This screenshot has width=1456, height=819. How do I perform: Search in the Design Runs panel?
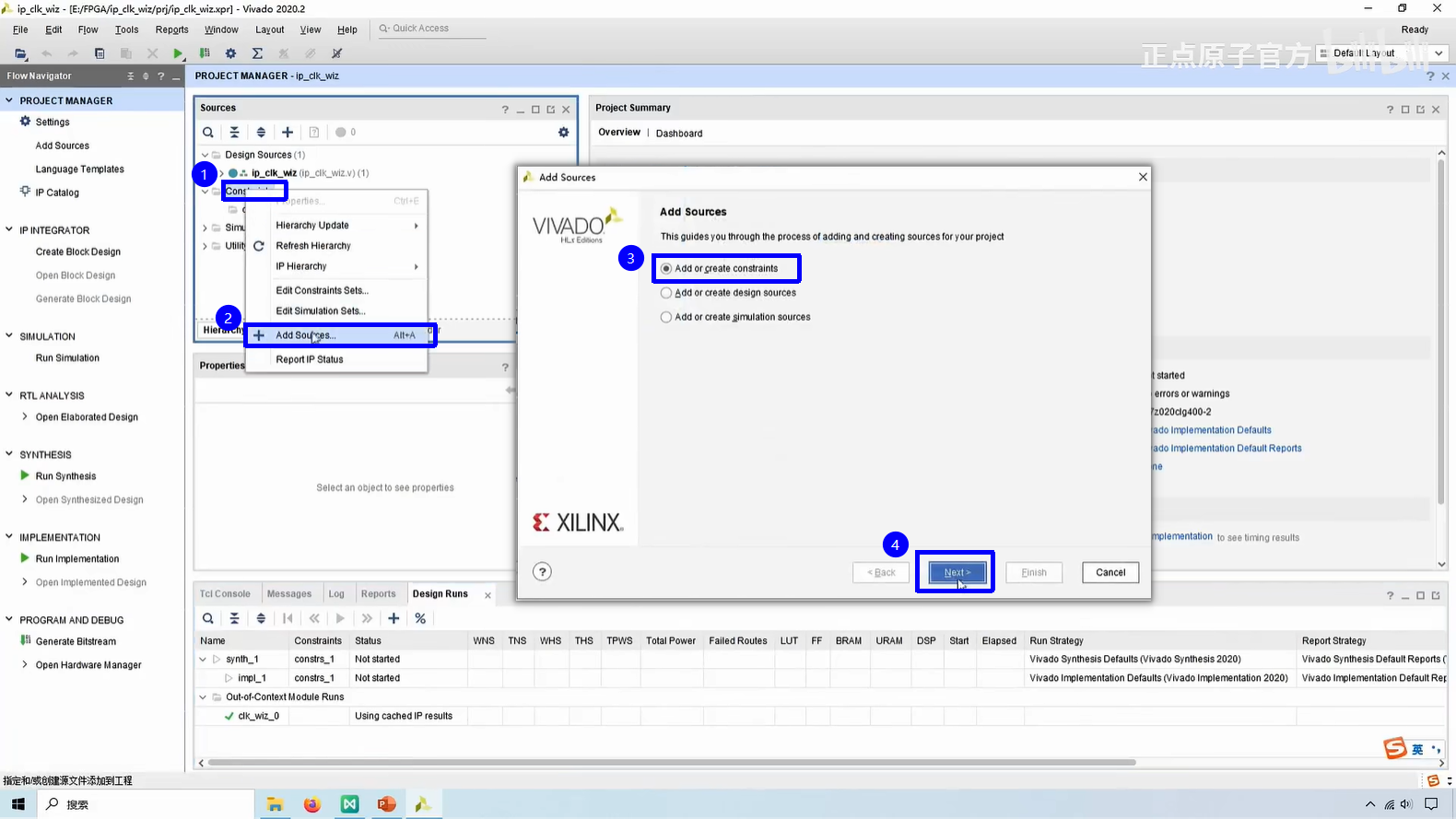(208, 618)
